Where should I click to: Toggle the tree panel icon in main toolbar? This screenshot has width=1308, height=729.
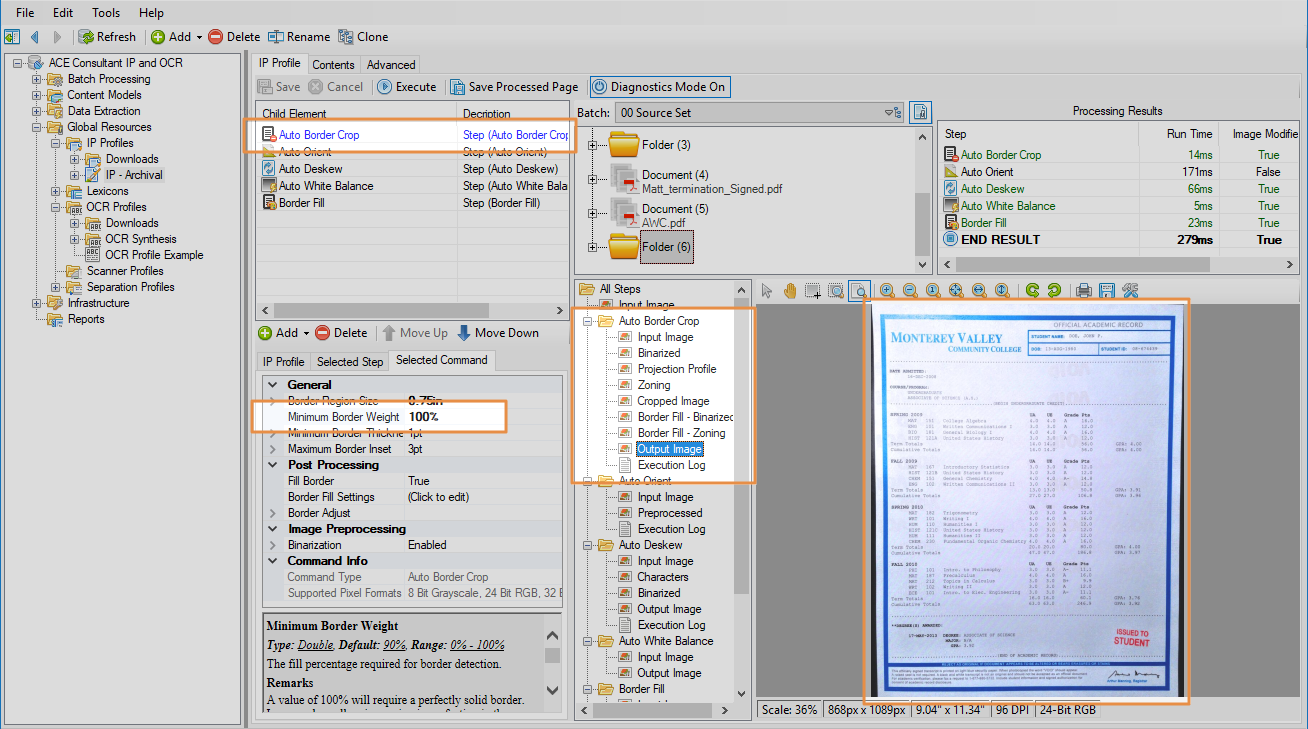point(12,37)
